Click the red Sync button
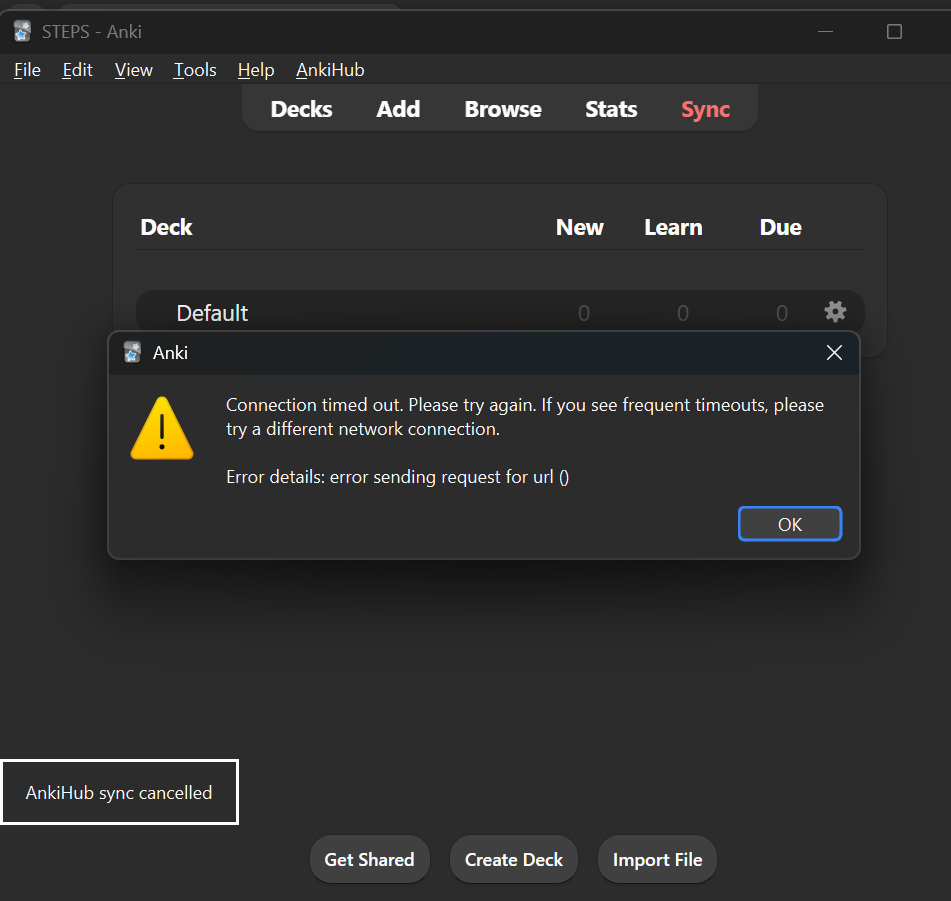The width and height of the screenshot is (951, 901). pyautogui.click(x=705, y=109)
